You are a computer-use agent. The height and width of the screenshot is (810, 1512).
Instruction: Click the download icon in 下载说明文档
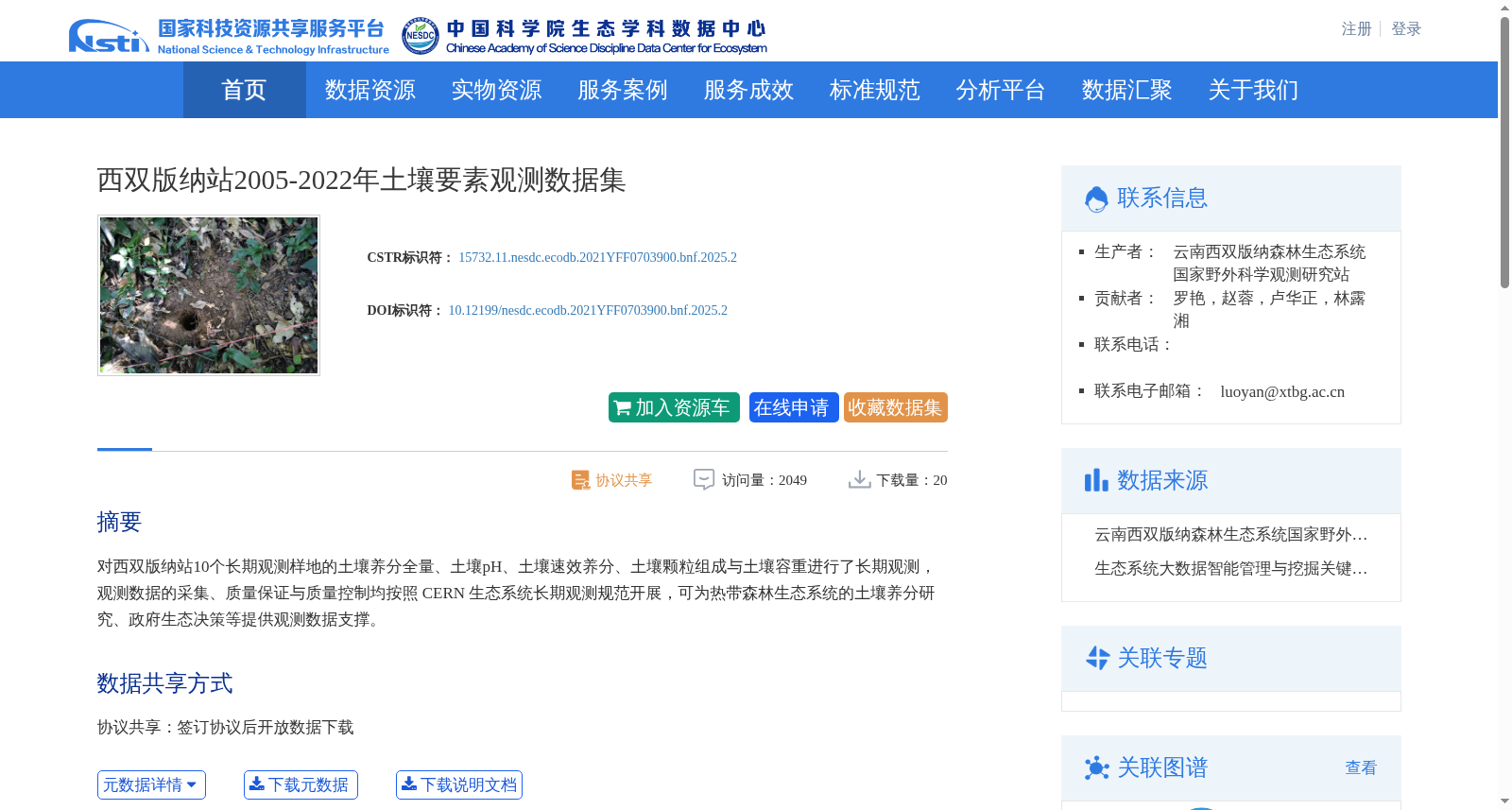click(x=408, y=784)
